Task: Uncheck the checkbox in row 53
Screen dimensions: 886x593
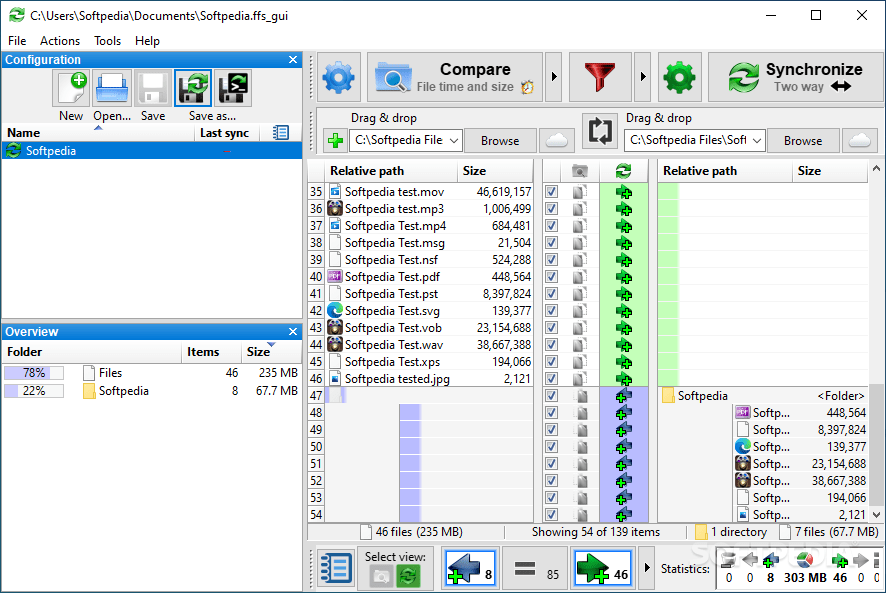Action: pos(551,497)
